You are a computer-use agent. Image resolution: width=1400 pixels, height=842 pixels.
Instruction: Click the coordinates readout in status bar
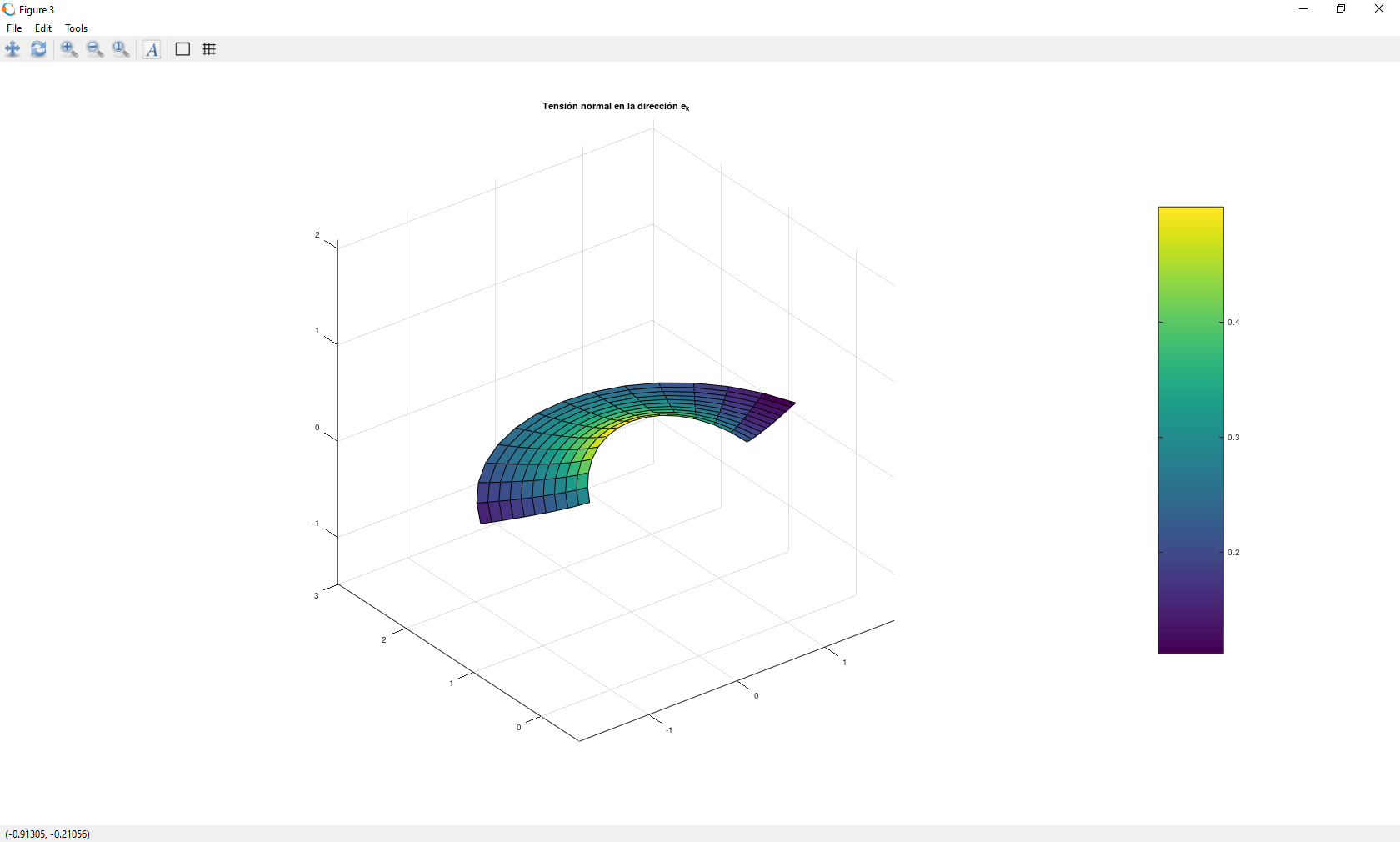point(47,834)
